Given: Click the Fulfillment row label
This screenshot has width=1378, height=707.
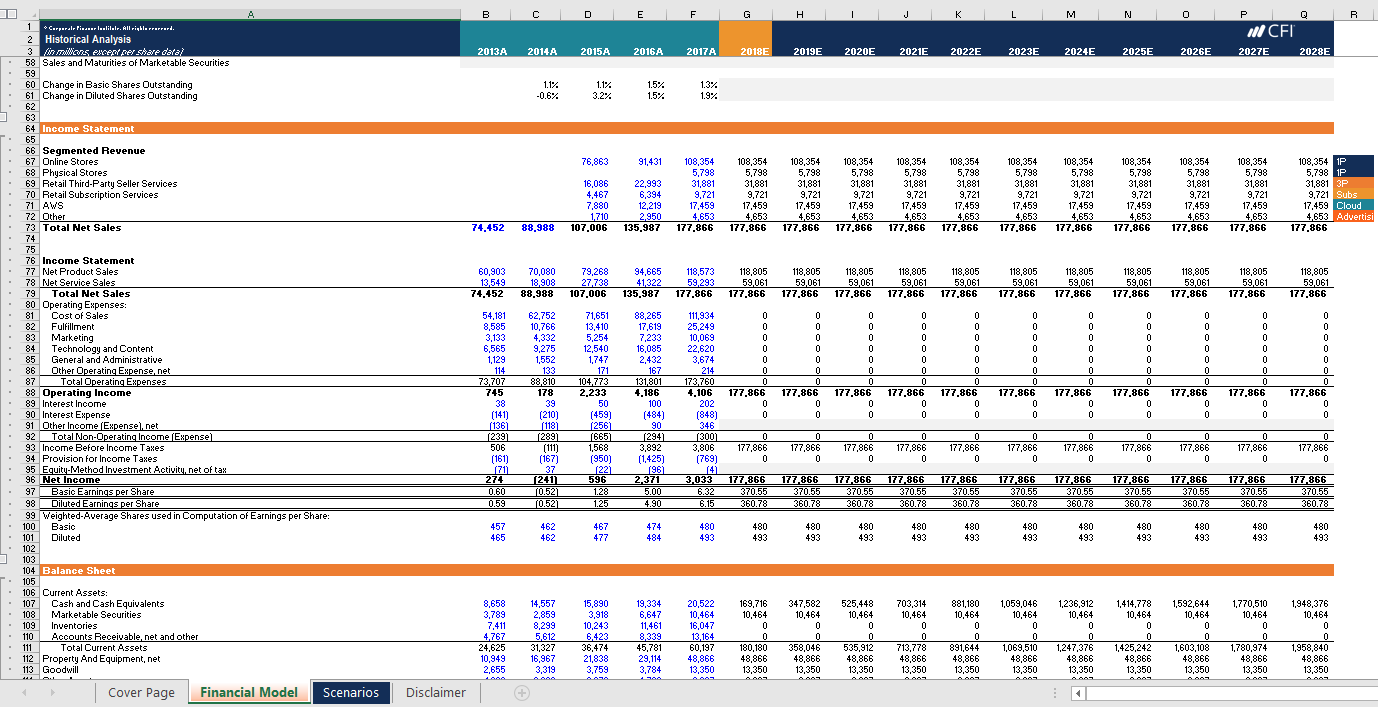Looking at the screenshot, I should [72, 326].
